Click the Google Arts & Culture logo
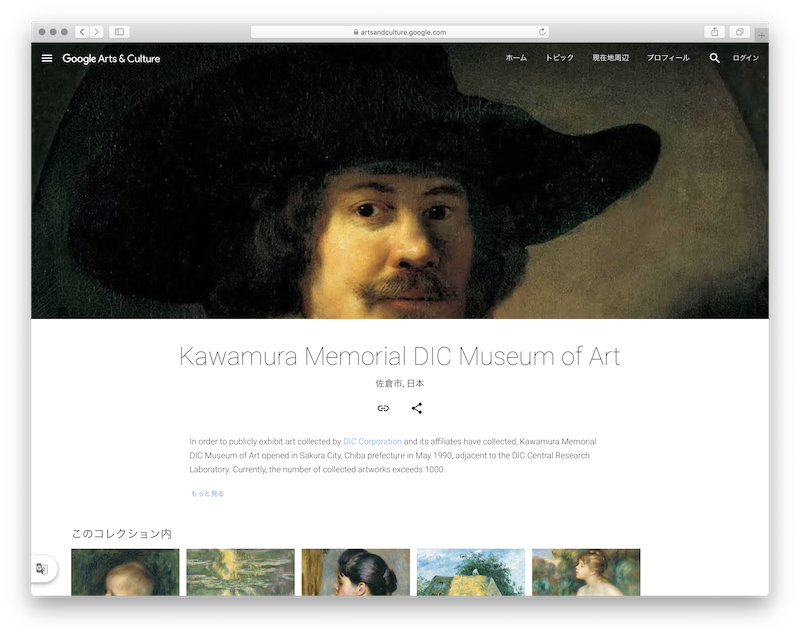 click(x=111, y=59)
